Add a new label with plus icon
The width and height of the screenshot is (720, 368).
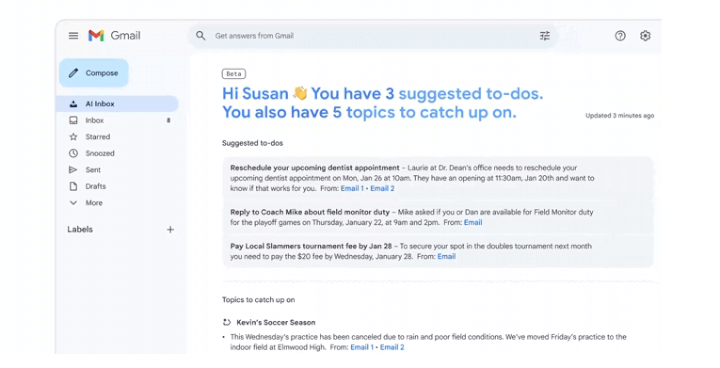pyautogui.click(x=170, y=229)
